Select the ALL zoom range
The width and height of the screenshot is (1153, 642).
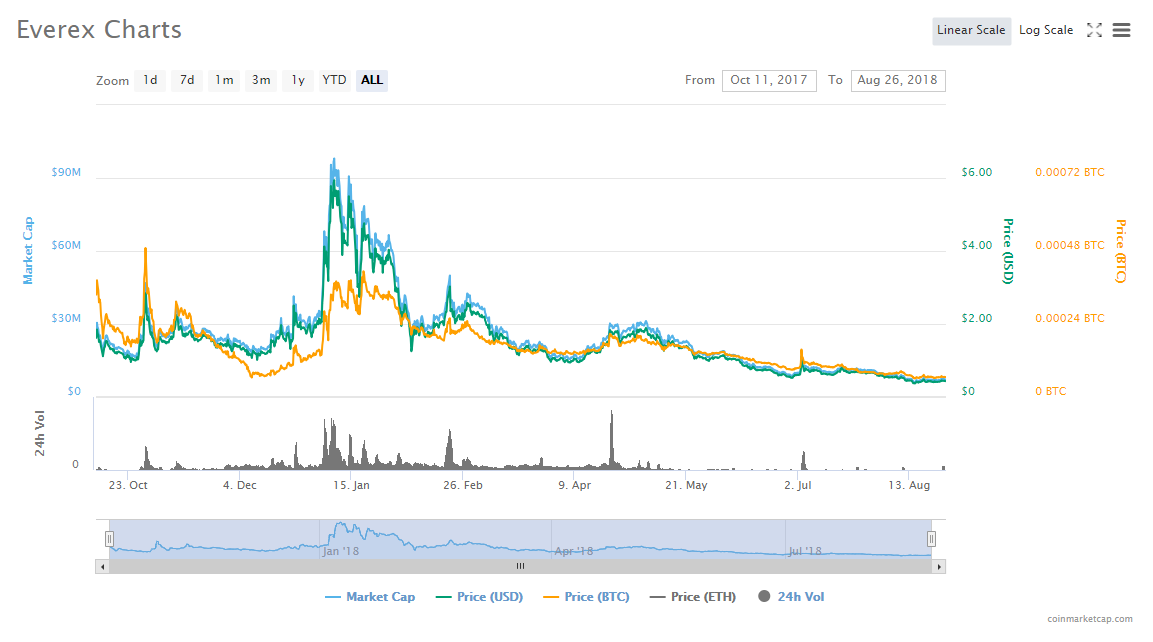[x=372, y=80]
